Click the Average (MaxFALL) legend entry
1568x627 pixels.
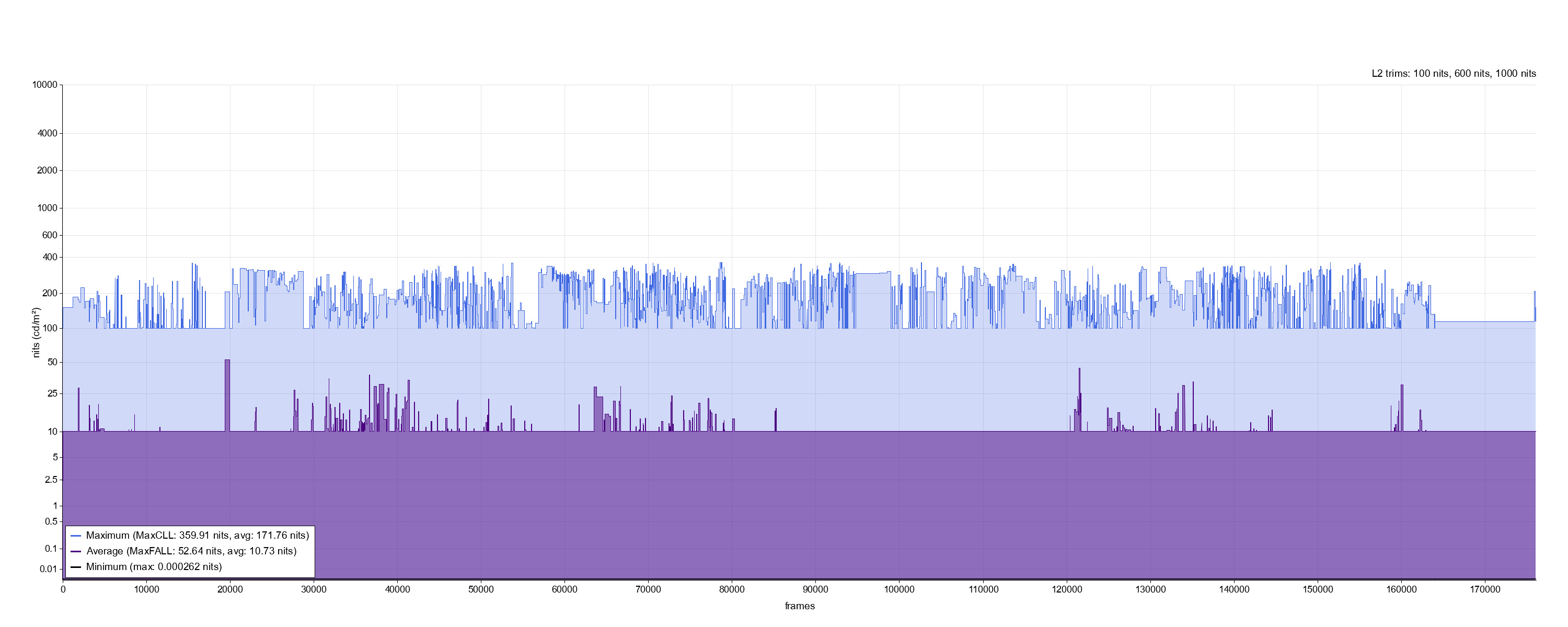[x=191, y=551]
